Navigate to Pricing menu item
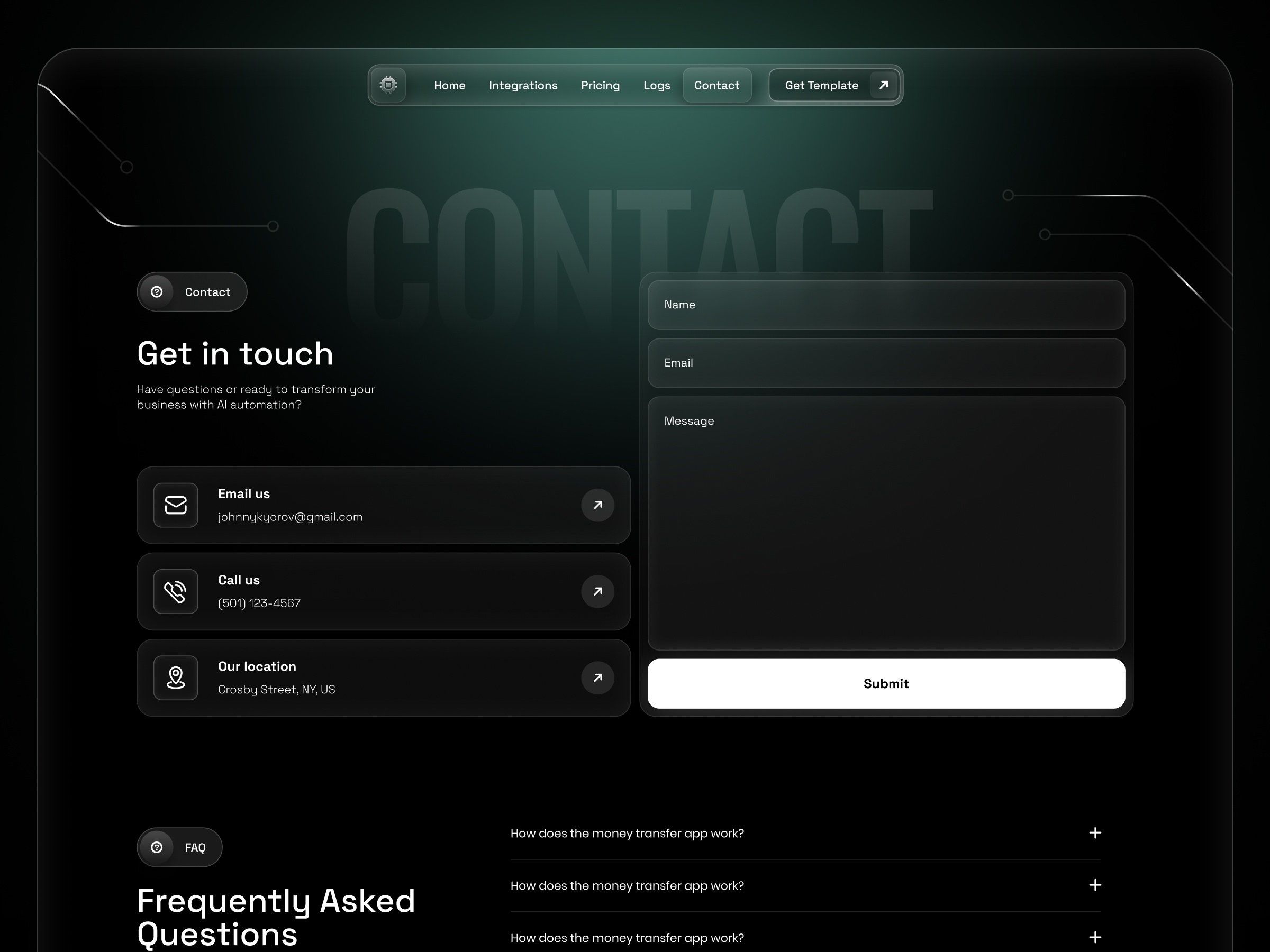Viewport: 1270px width, 952px height. 600,85
